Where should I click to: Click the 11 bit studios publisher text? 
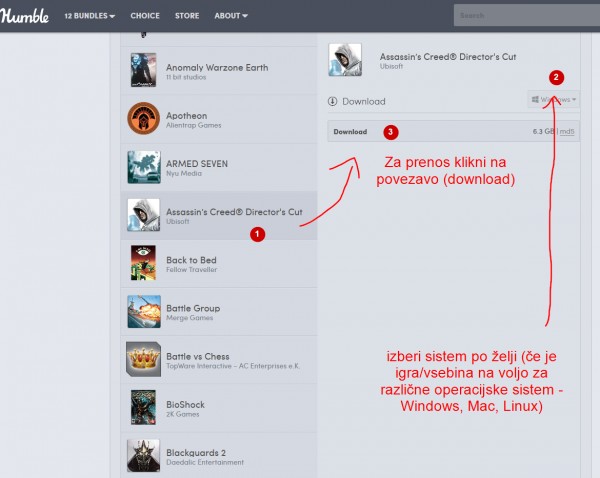186,77
